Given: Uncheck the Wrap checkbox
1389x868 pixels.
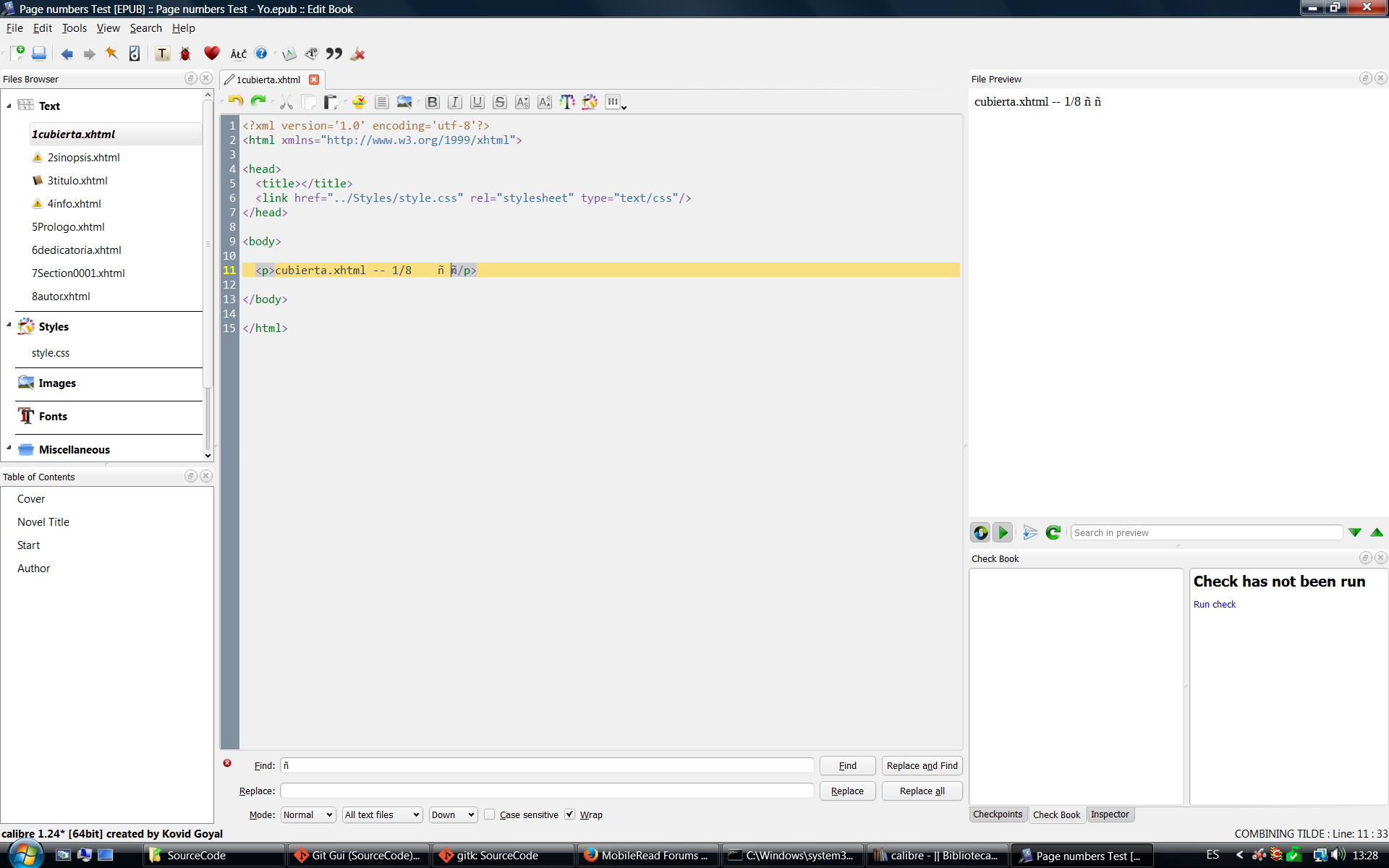Looking at the screenshot, I should (570, 814).
